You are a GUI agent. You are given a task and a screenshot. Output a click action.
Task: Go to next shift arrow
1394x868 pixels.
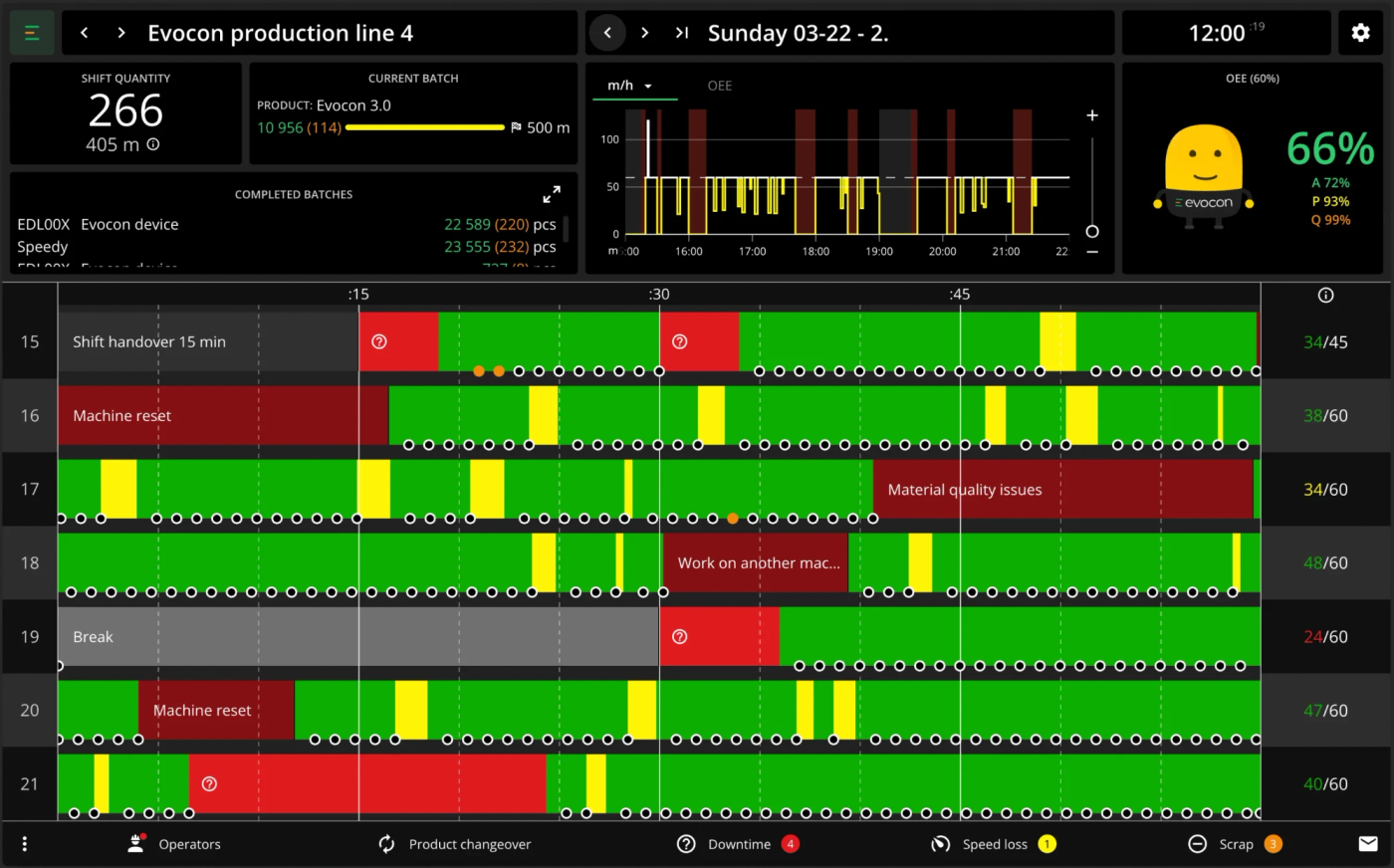[644, 33]
